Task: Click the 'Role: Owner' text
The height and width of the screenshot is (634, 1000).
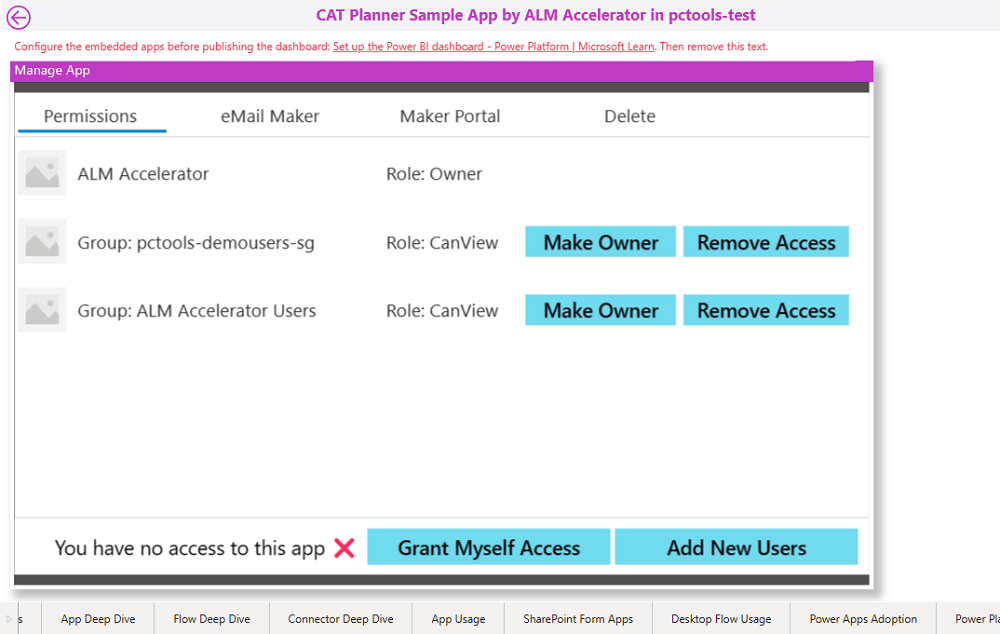Action: 434,173
